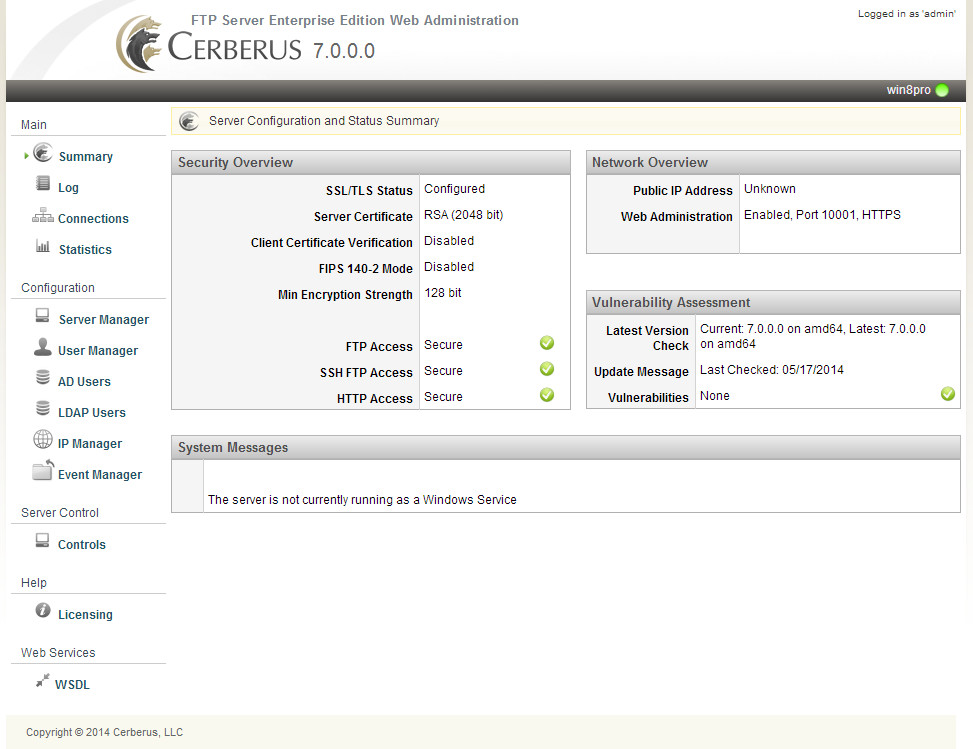This screenshot has width=973, height=749.
Task: Click the Connections network icon
Action: tap(43, 215)
